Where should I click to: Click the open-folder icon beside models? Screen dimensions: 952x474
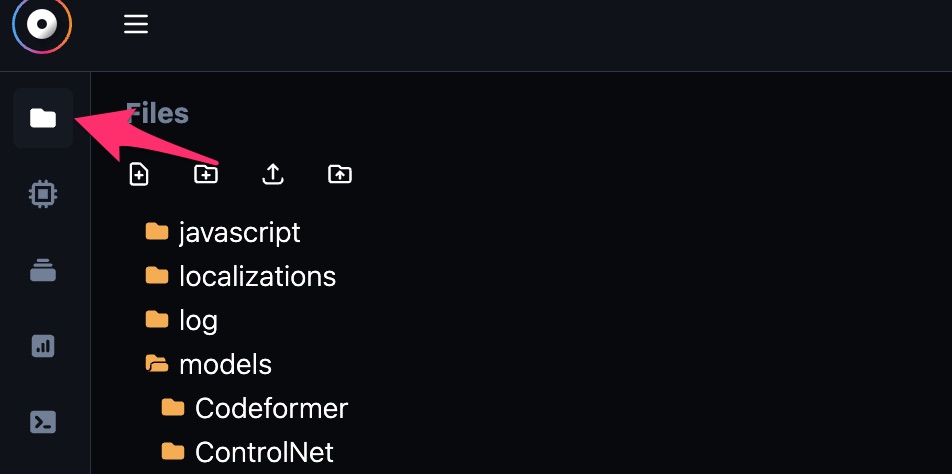tap(157, 364)
